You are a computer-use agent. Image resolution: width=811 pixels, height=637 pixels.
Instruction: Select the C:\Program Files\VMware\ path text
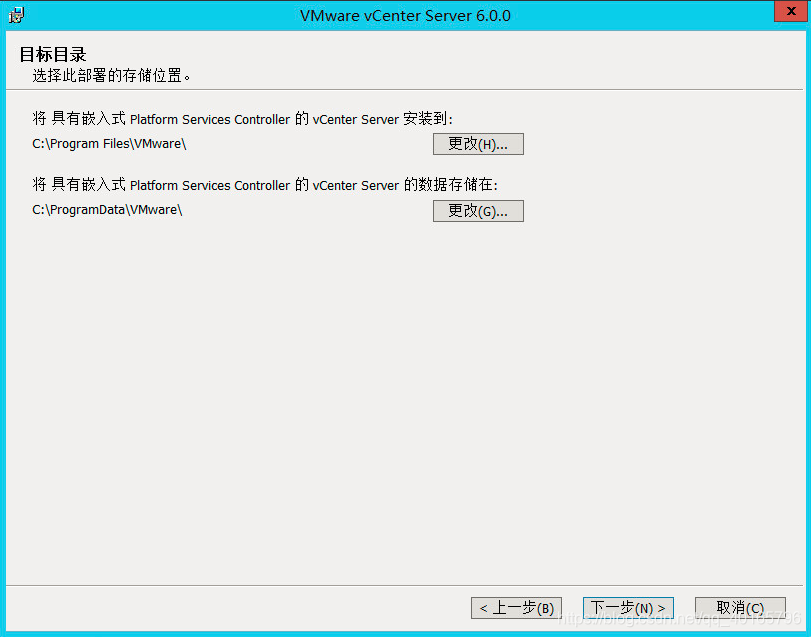click(x=109, y=144)
